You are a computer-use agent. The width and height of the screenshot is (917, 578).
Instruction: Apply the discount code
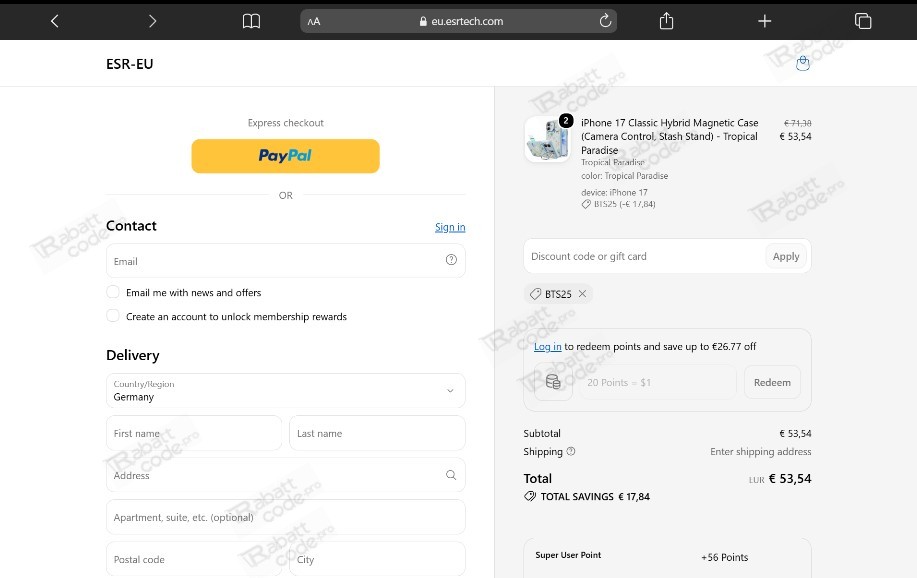pos(785,256)
